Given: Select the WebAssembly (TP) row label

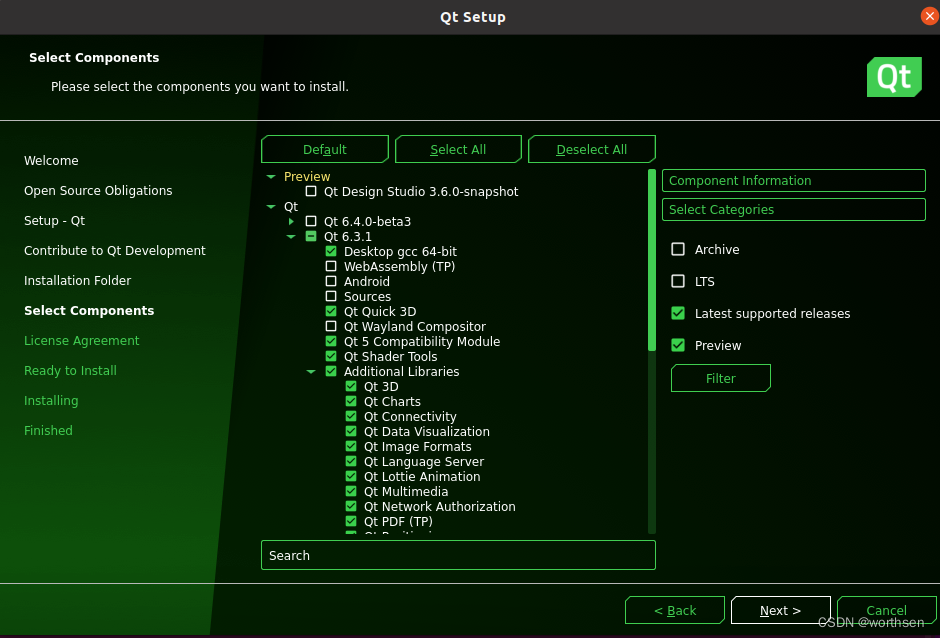Looking at the screenshot, I should click(x=399, y=266).
